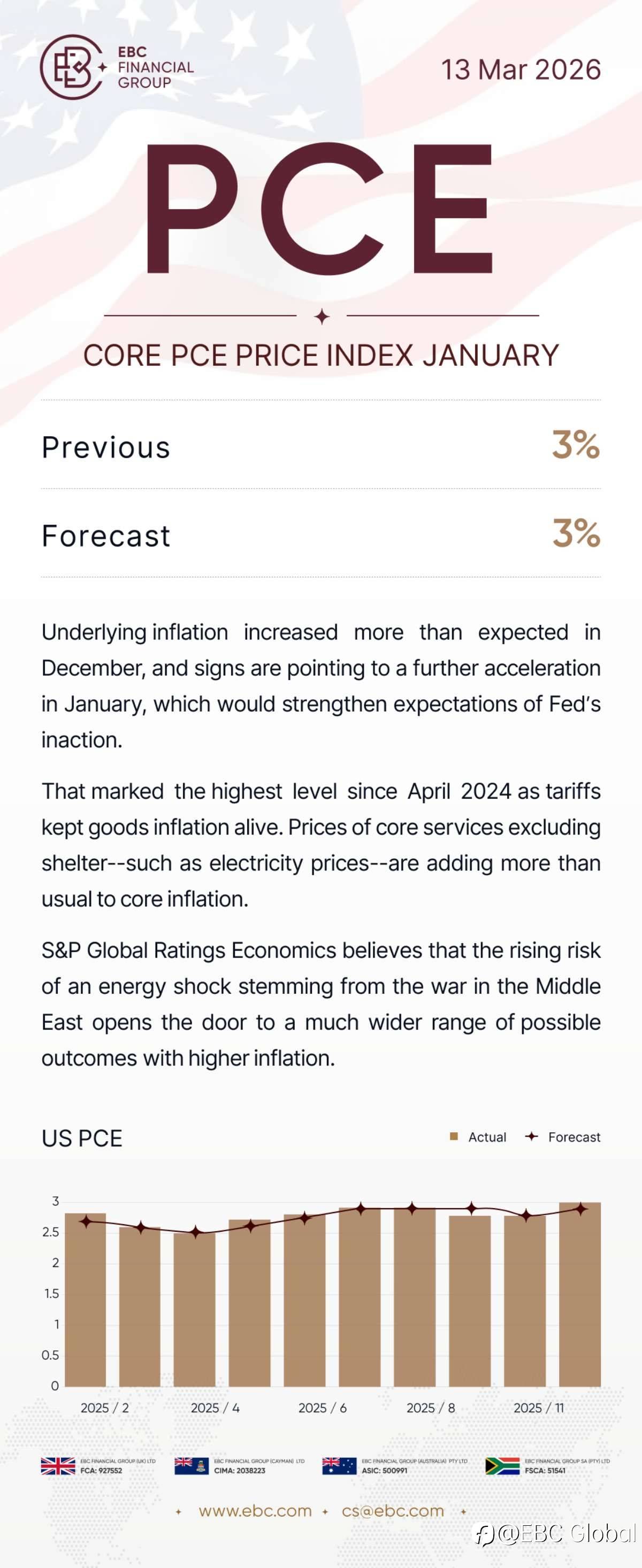Click the cs@ebc.com email link

tap(393, 1511)
